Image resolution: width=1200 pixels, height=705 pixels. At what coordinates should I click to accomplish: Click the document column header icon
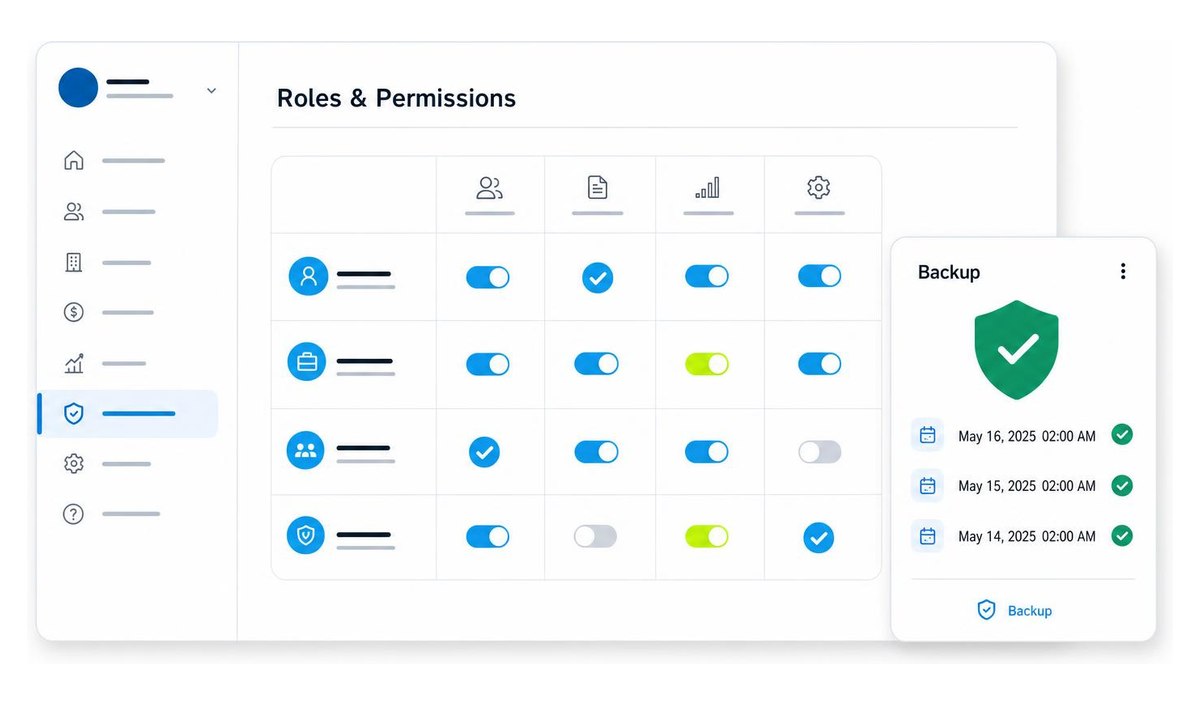coord(597,187)
